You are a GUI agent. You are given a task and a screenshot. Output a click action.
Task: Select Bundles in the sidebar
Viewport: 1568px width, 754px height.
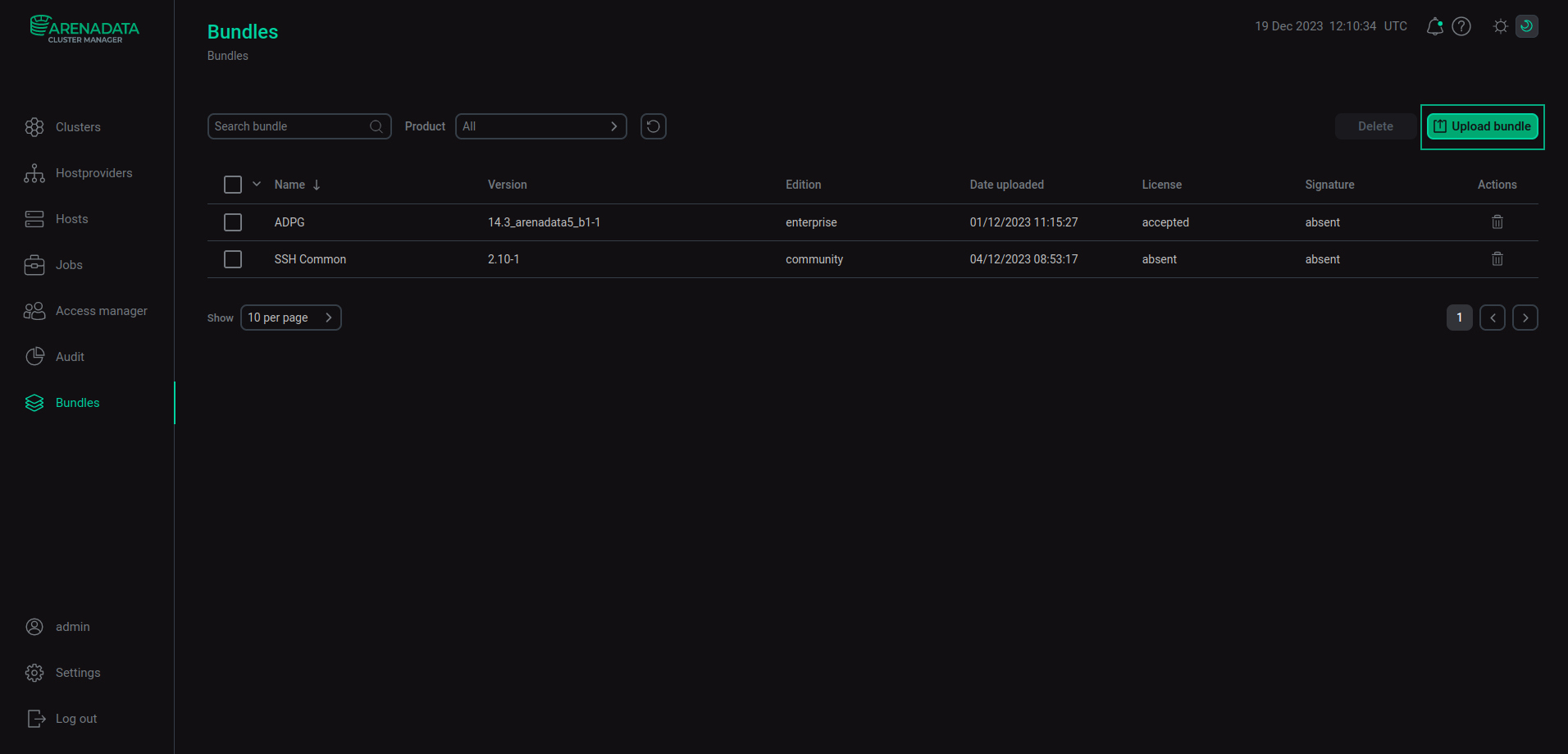point(62,403)
